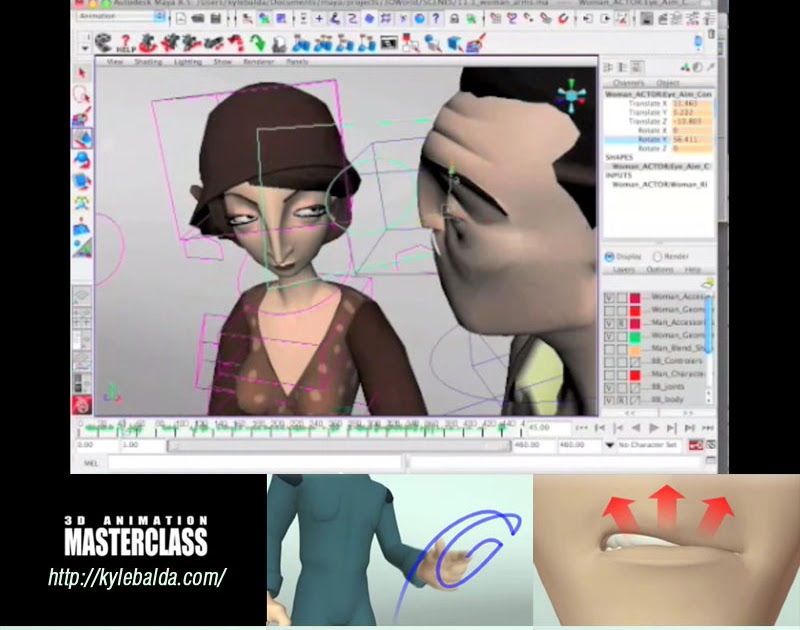Viewport: 800px width, 630px height.
Task: Open the Channels menu in channel box
Action: click(629, 83)
